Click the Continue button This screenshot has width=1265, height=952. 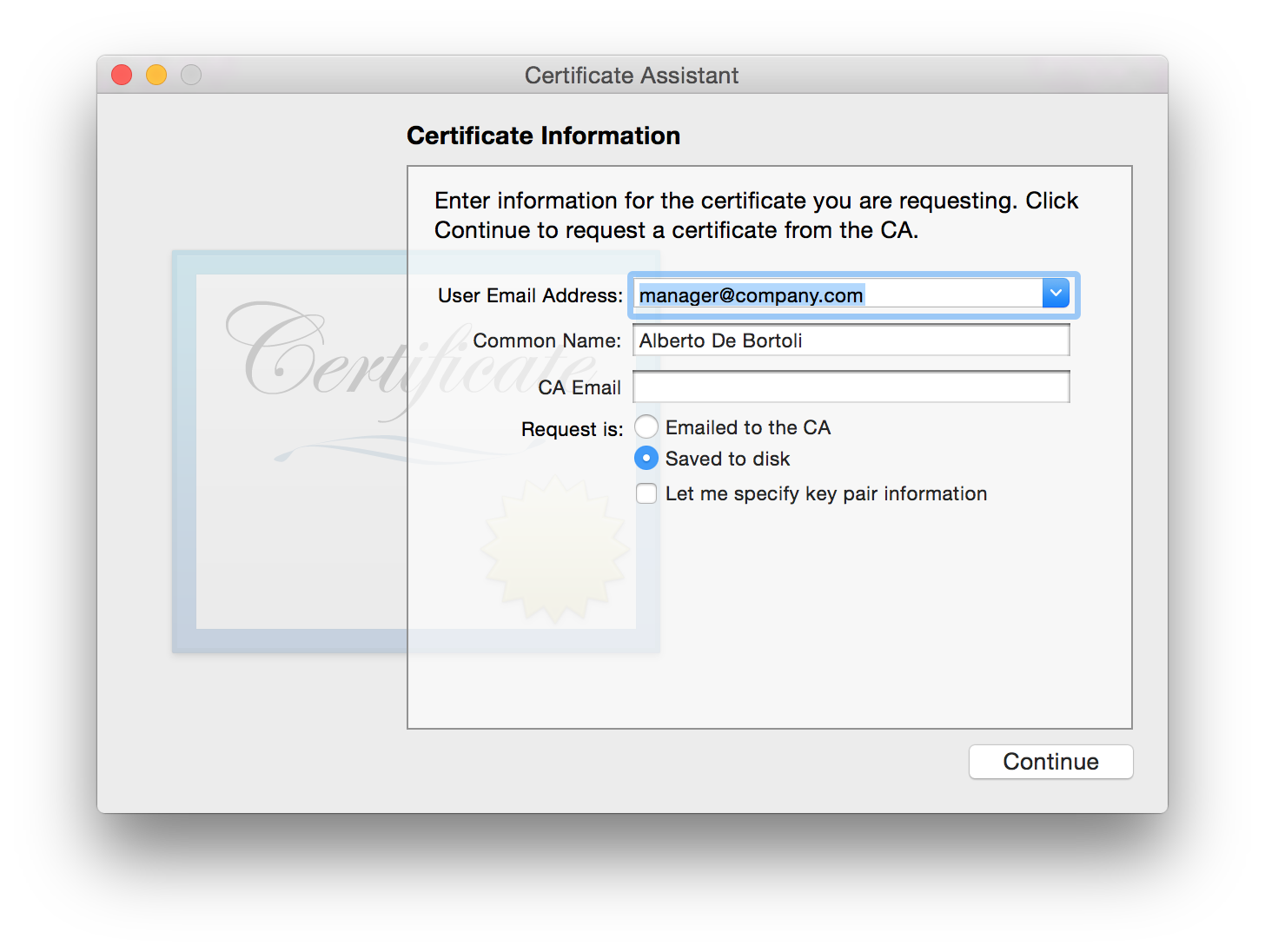click(x=1050, y=762)
